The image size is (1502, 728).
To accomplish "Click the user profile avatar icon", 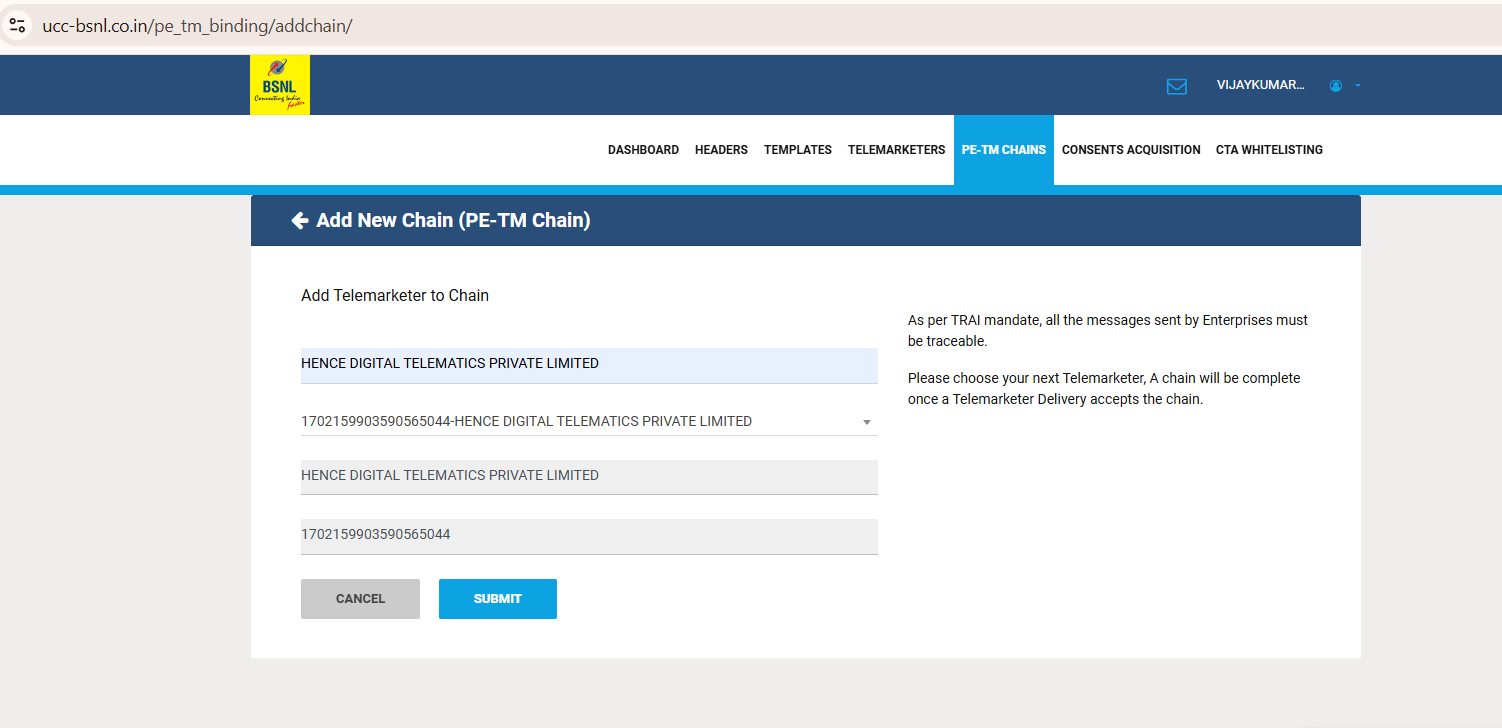I will 1335,86.
